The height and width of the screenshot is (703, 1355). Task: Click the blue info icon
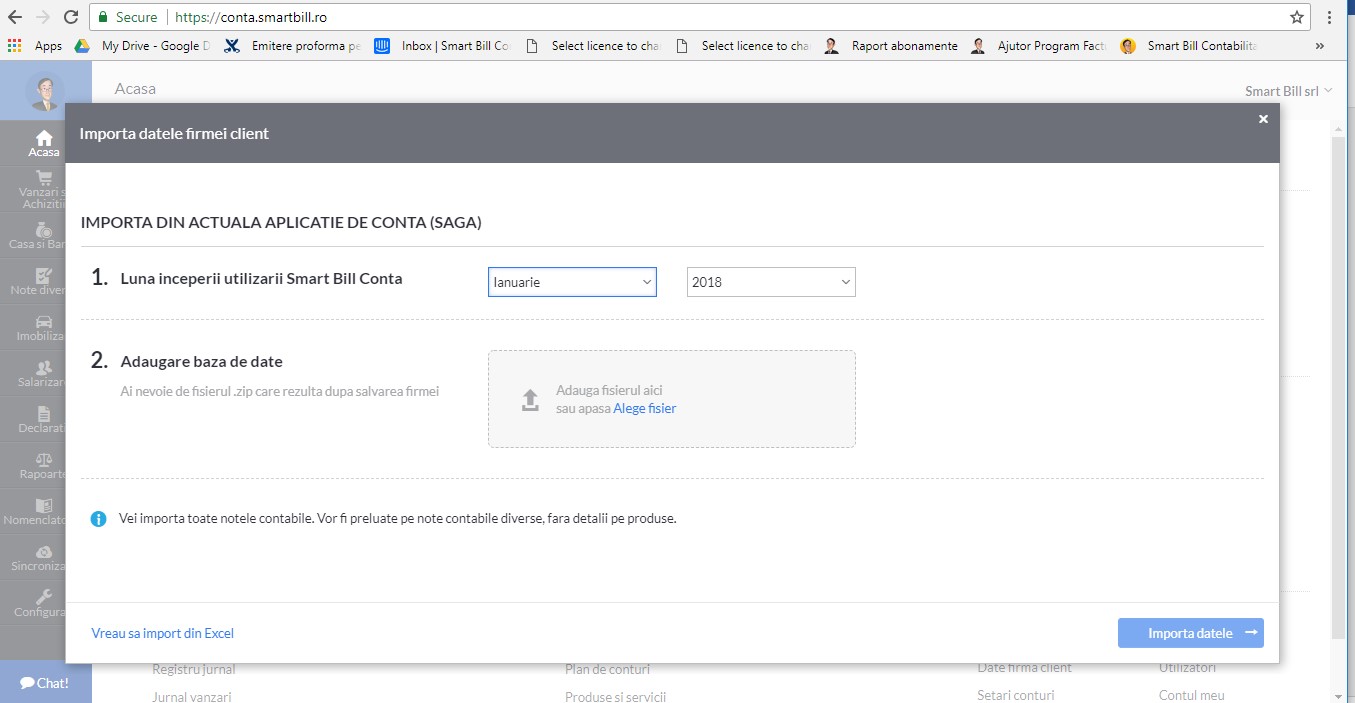pos(98,519)
